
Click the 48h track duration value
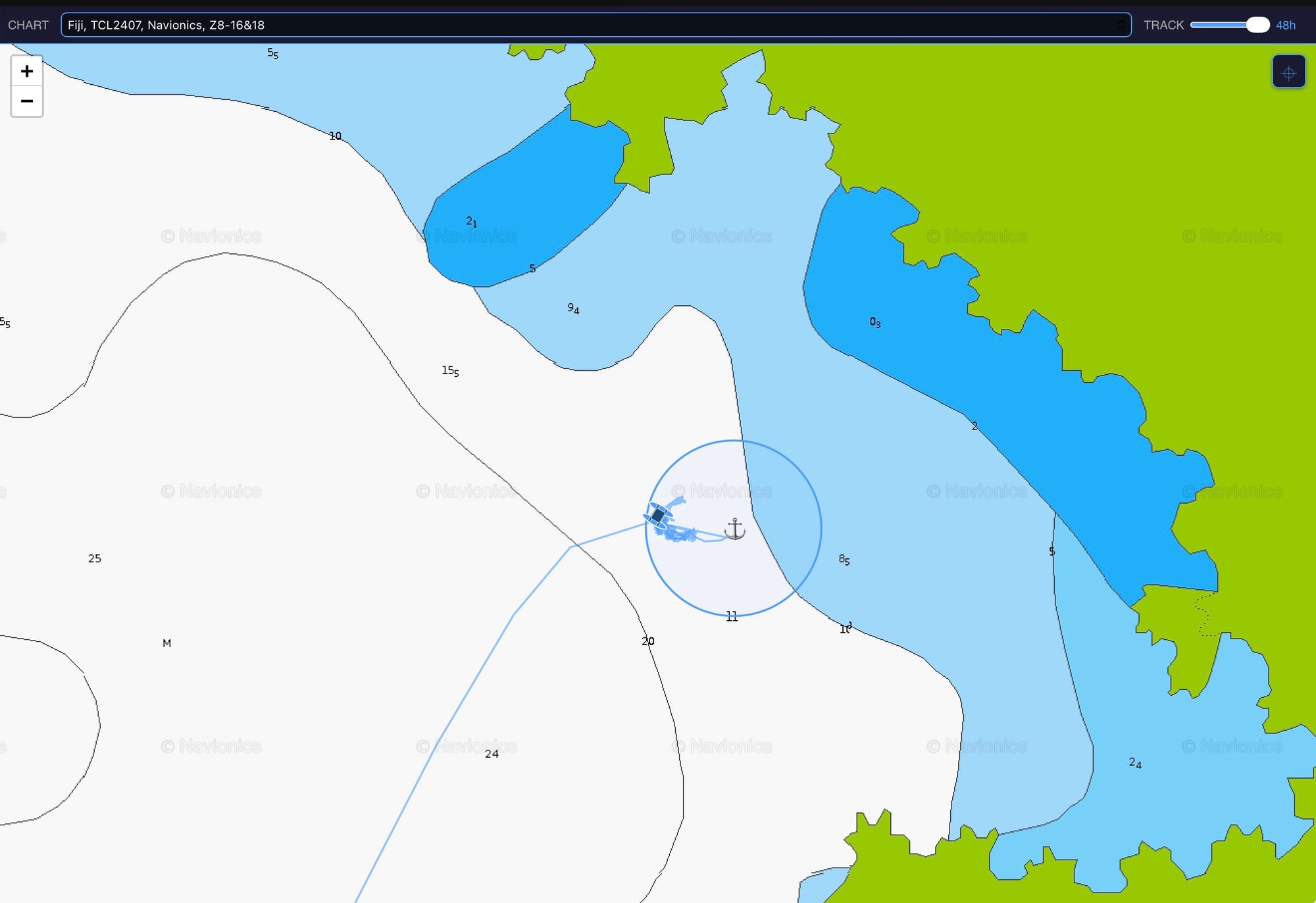point(1286,25)
